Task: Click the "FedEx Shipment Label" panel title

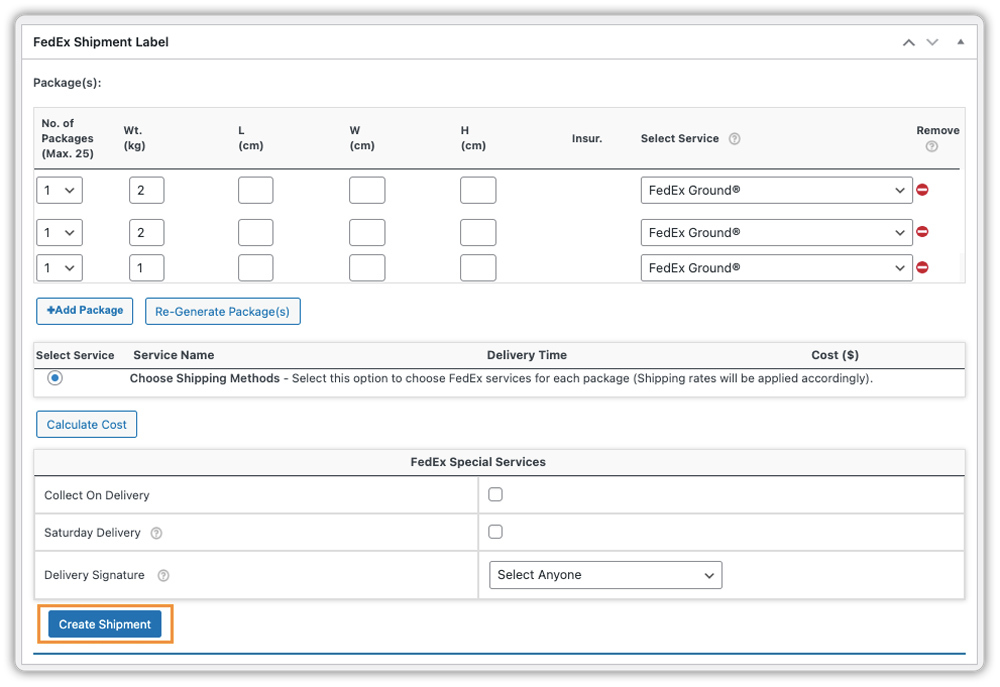Action: (101, 42)
